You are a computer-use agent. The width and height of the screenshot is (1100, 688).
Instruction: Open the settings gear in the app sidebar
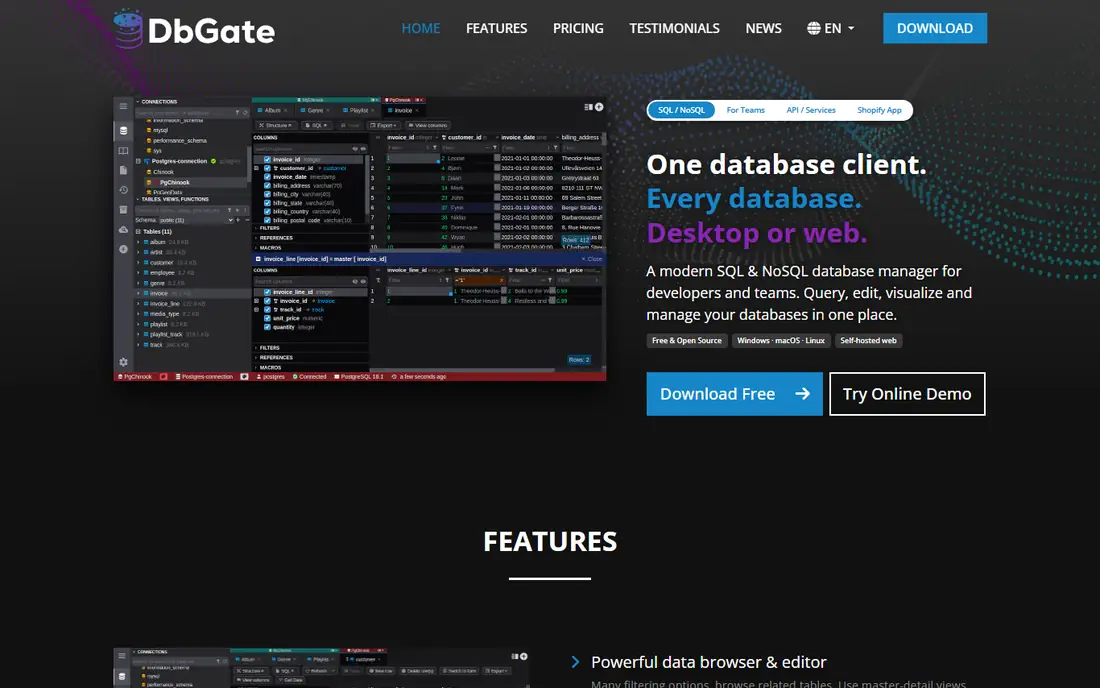coord(123,362)
